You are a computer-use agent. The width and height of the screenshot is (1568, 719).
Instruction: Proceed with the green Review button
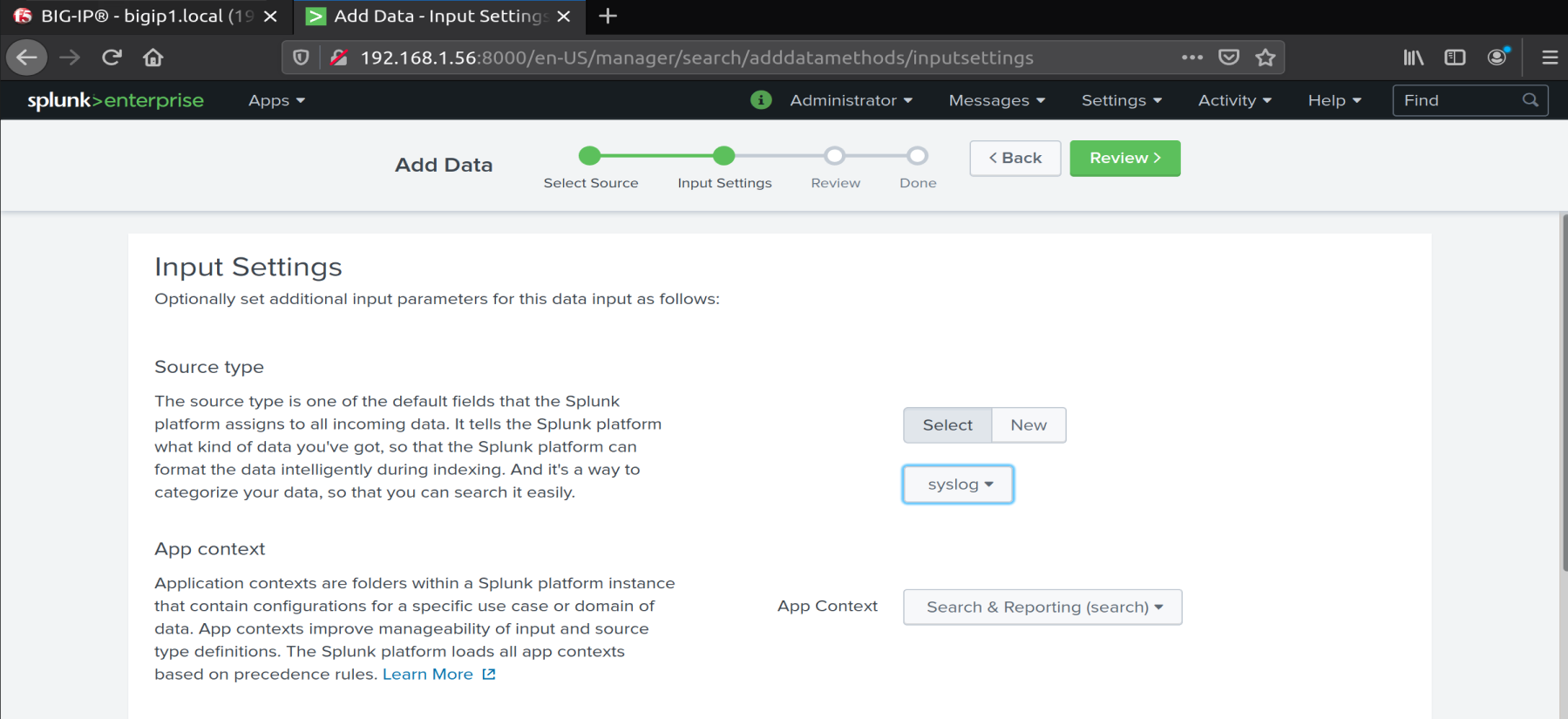pyautogui.click(x=1125, y=158)
